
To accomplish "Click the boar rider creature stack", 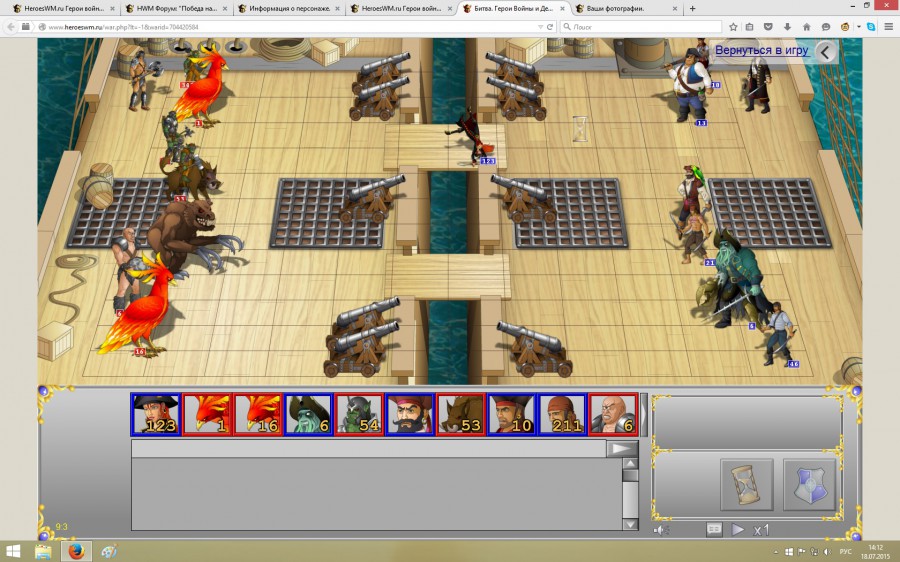I will tap(189, 172).
